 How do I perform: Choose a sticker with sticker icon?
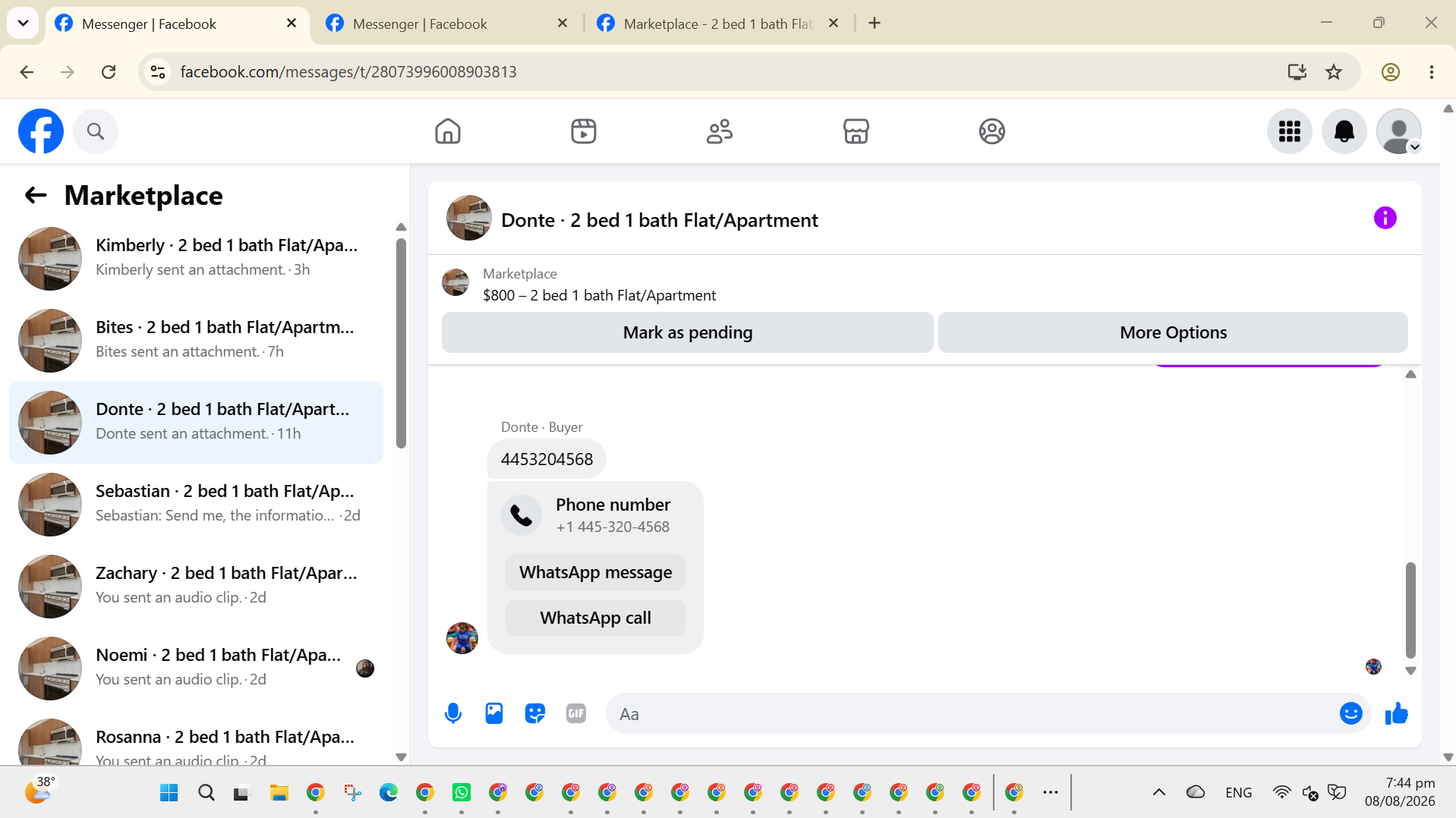[x=535, y=713]
